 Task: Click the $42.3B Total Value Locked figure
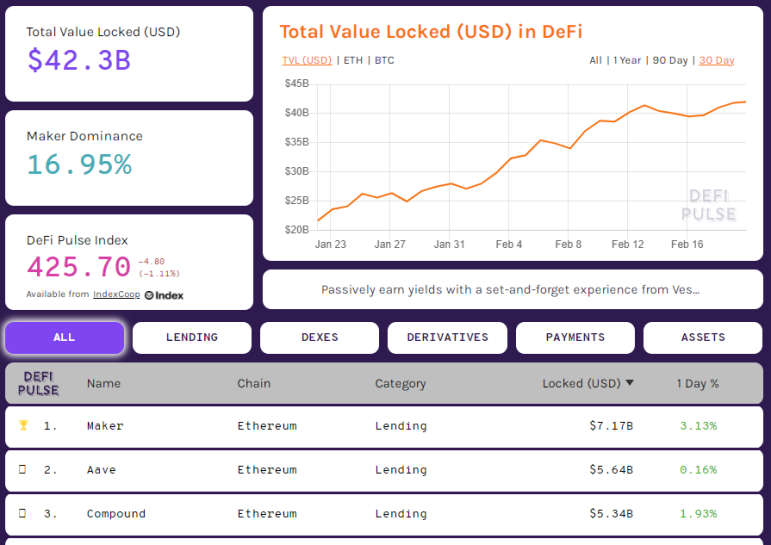click(79, 61)
